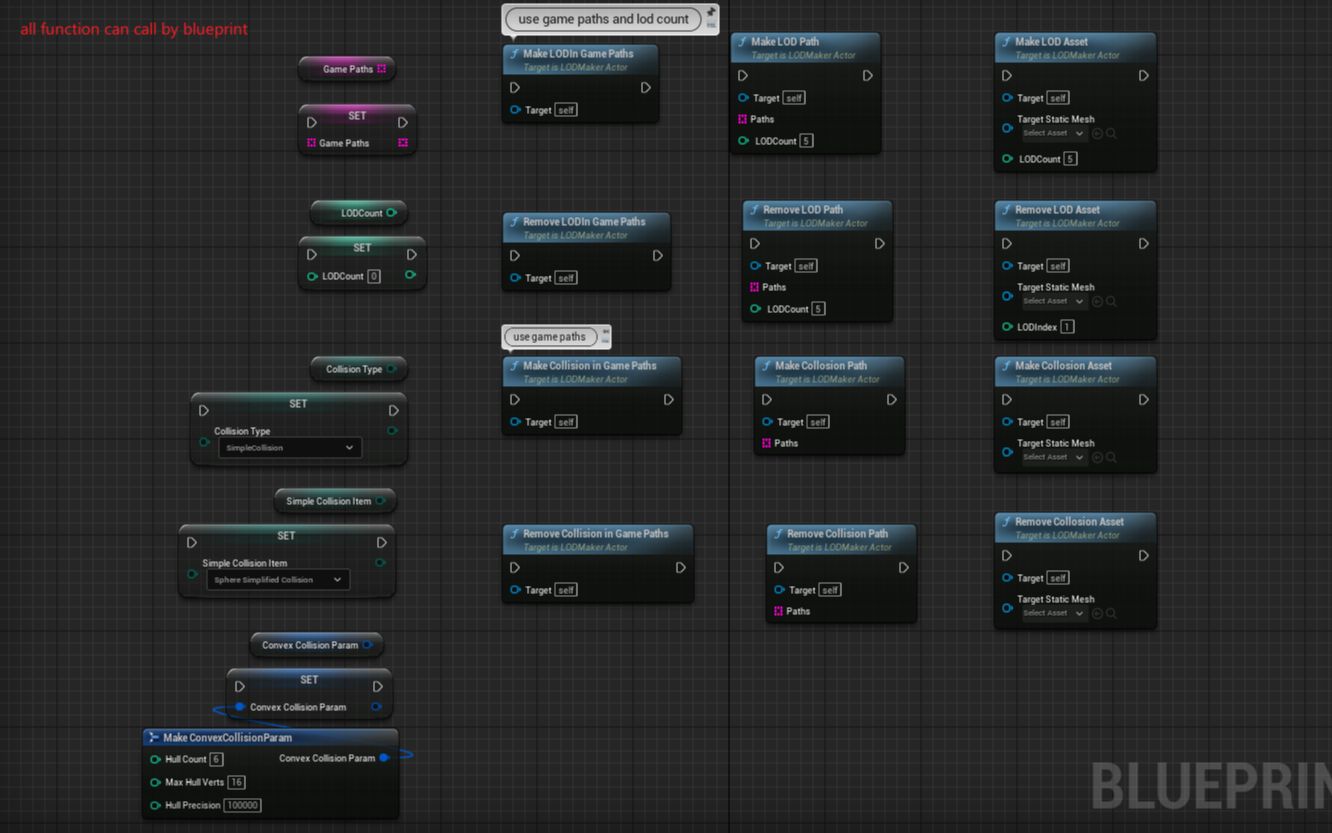Click the use-selected-asset arrow icon on Remove LOD Asset
This screenshot has width=1332, height=833.
[1098, 301]
